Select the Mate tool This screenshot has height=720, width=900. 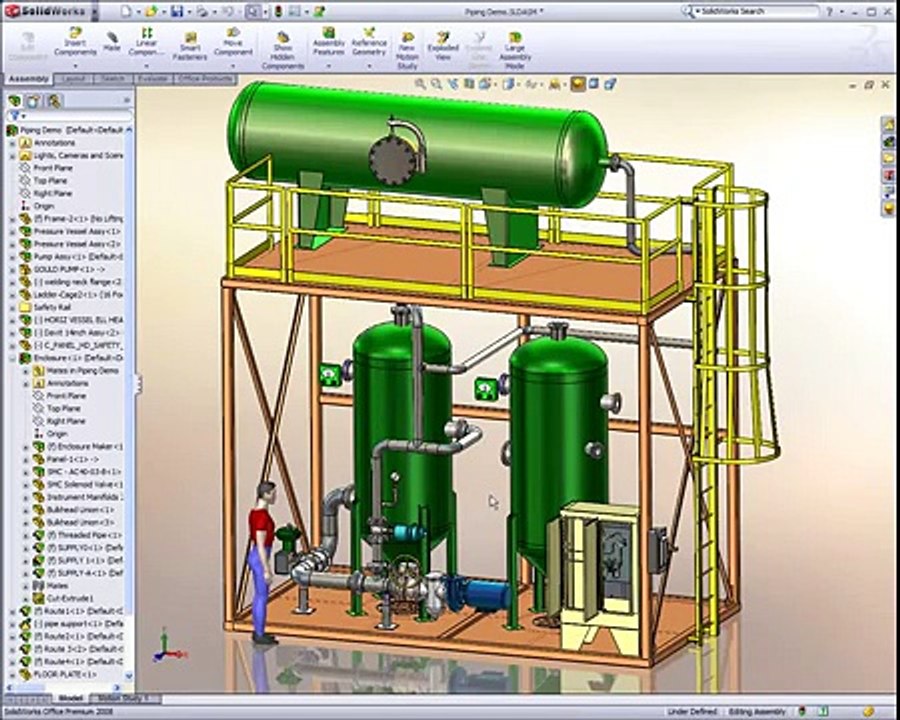click(112, 41)
